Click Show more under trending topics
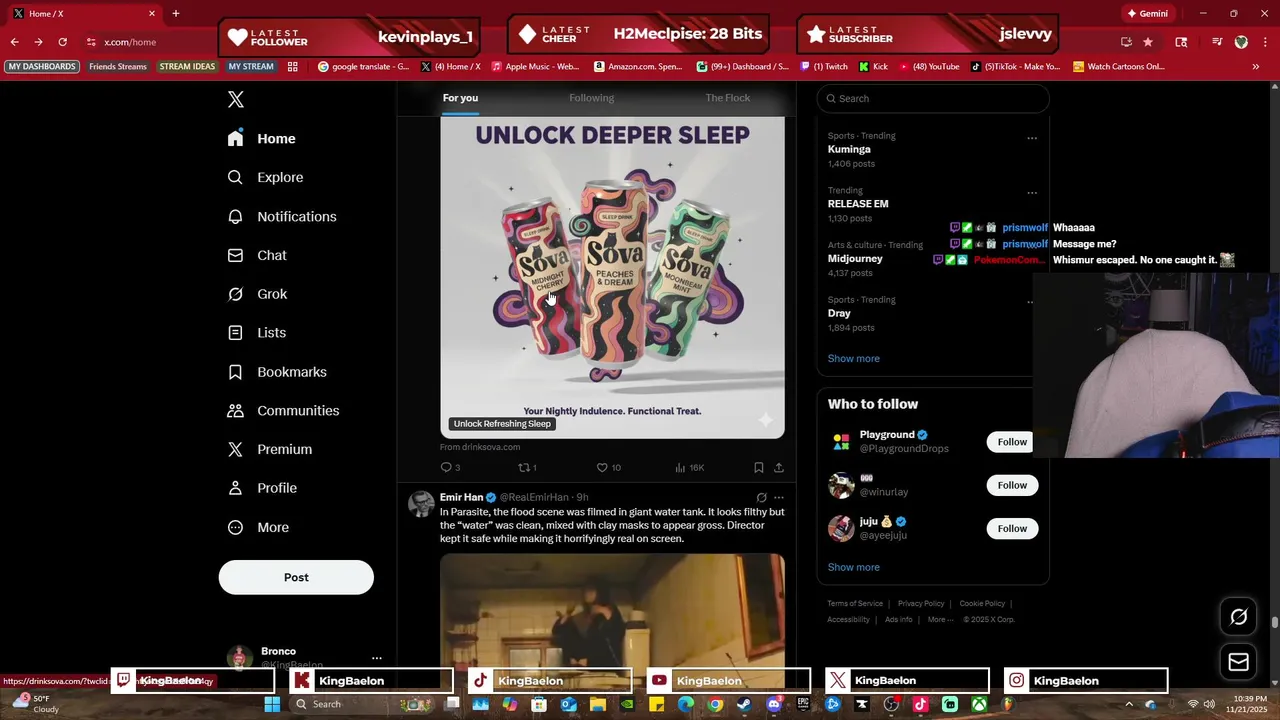This screenshot has width=1280, height=720. point(853,358)
